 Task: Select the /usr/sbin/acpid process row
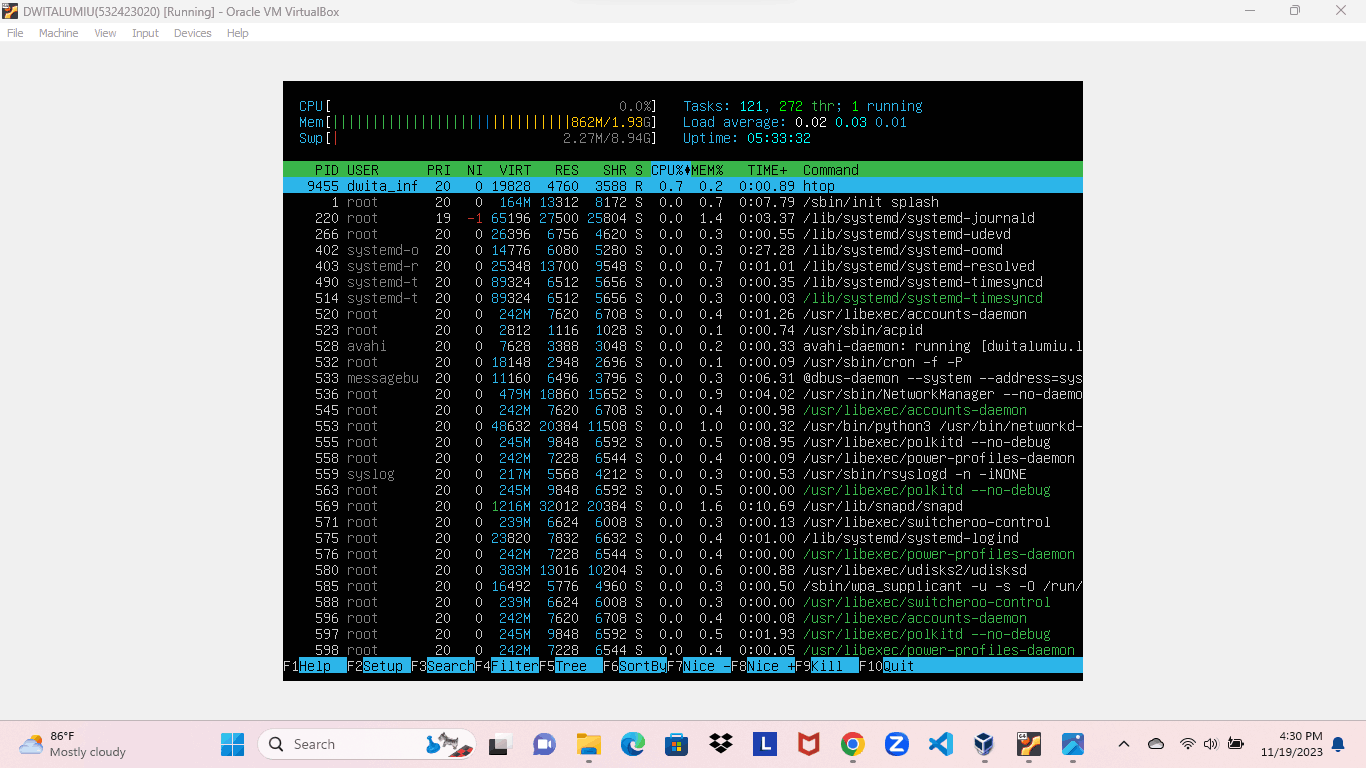click(683, 330)
